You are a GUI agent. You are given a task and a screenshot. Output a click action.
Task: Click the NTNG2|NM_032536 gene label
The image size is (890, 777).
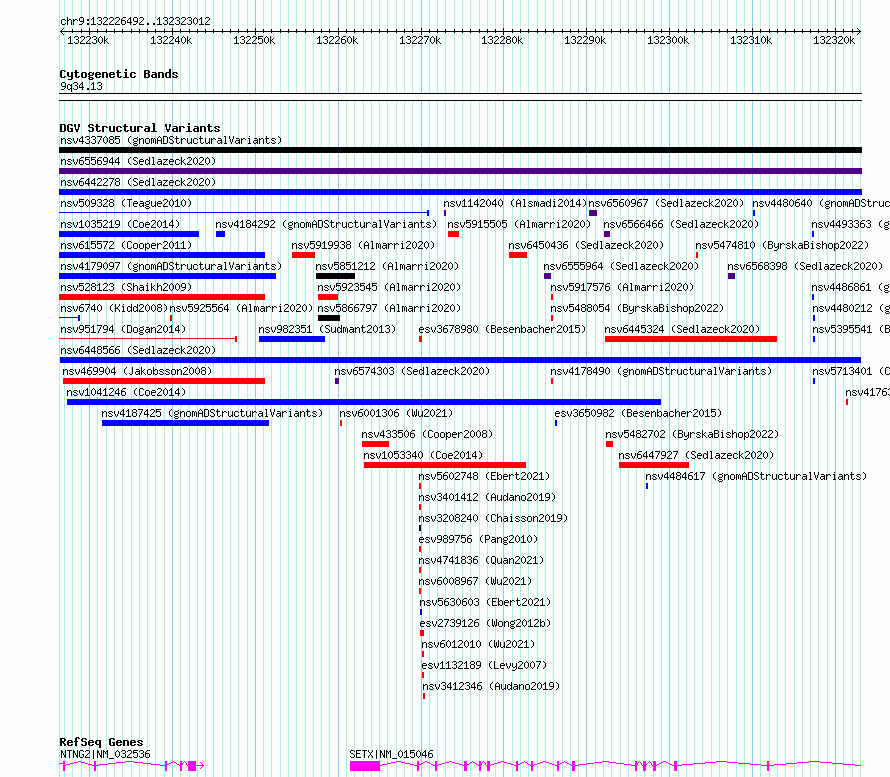point(105,754)
